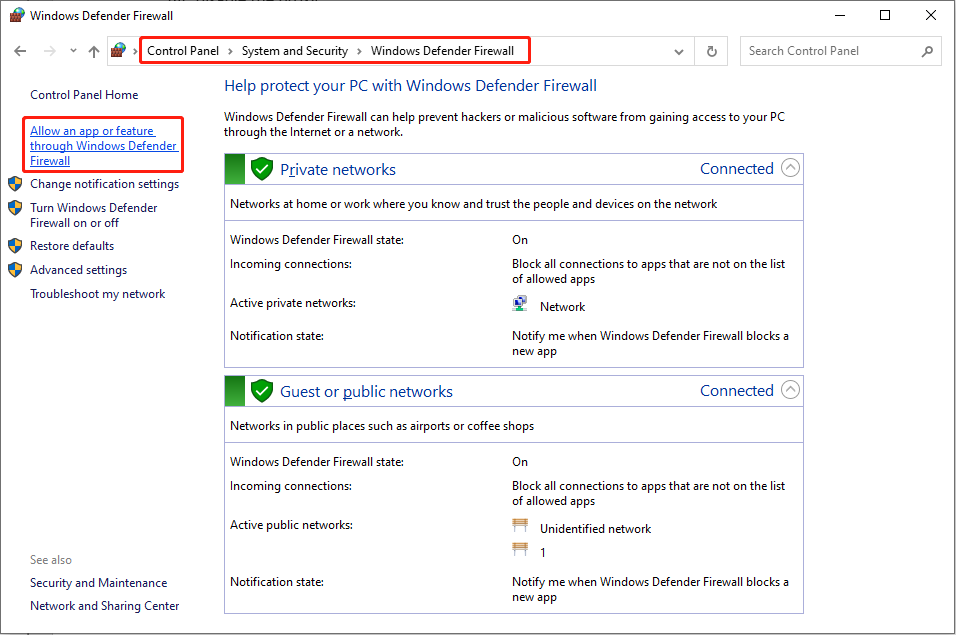Select Control Panel in breadcrumb

click(x=183, y=51)
